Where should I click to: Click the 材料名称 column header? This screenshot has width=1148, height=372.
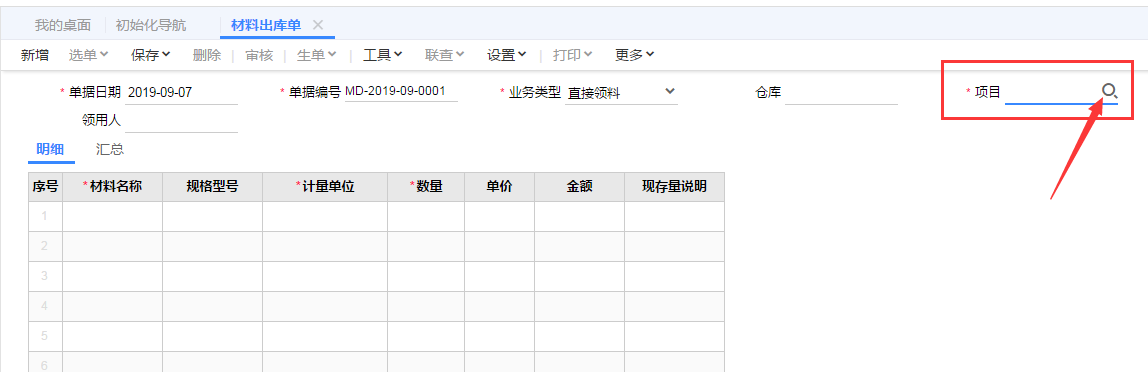coord(113,187)
